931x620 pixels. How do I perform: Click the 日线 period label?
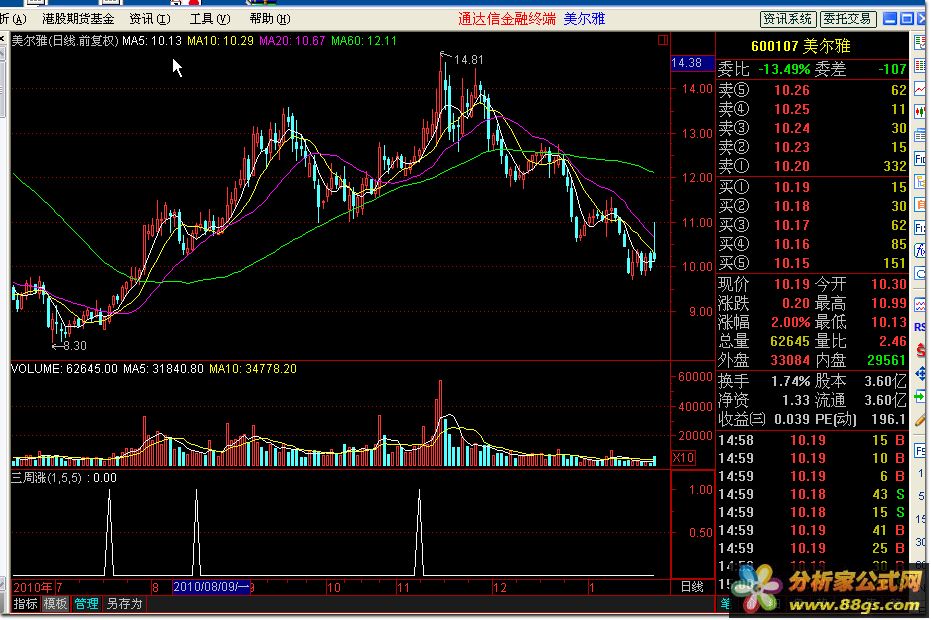[692, 587]
